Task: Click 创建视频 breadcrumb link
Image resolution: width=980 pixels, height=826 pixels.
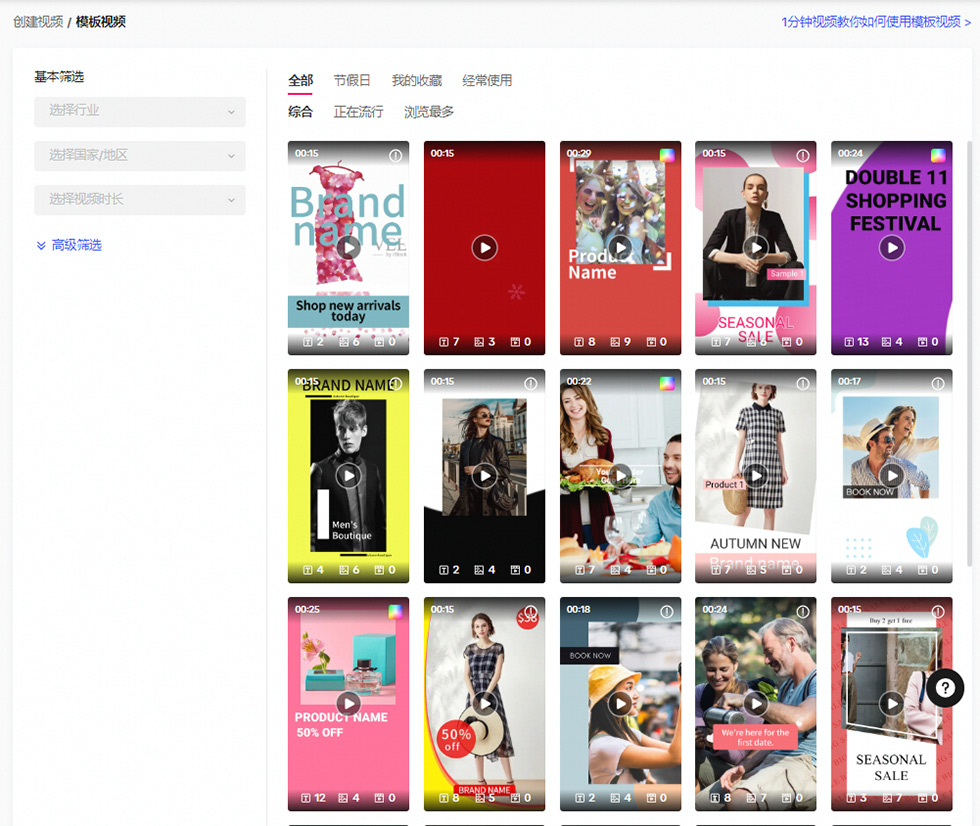Action: [38, 21]
